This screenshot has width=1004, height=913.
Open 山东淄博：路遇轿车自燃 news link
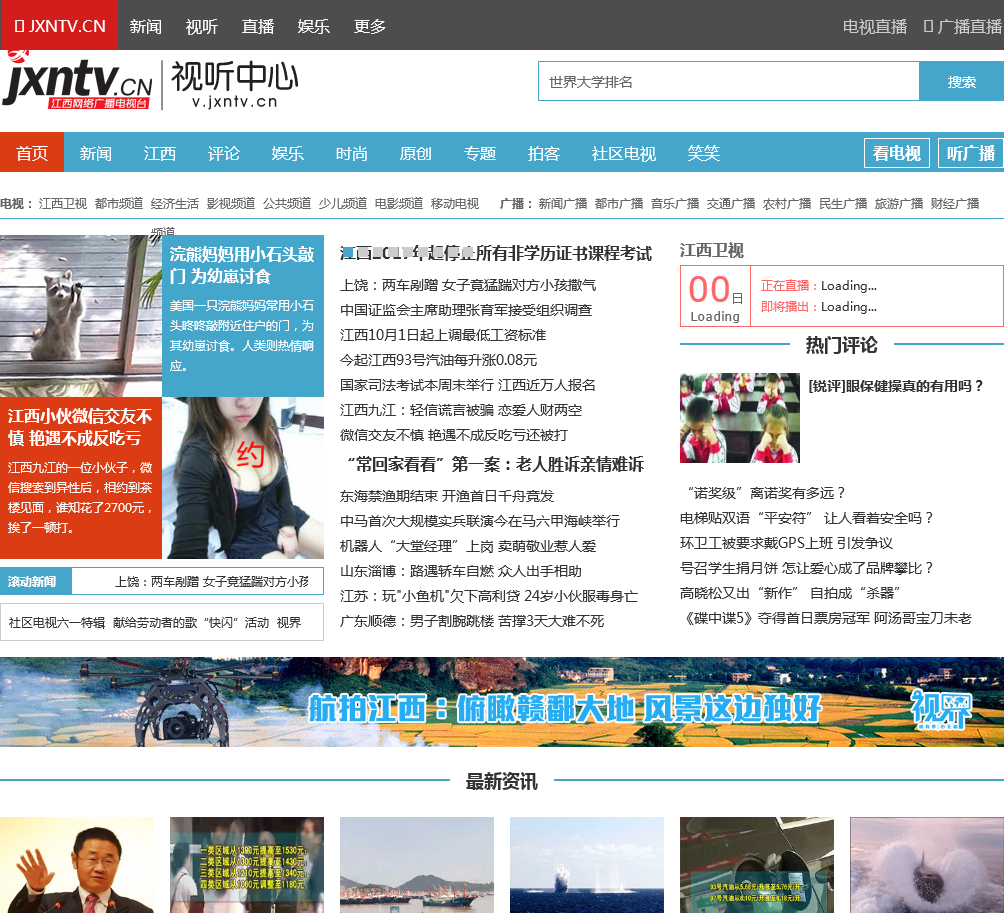(461, 571)
